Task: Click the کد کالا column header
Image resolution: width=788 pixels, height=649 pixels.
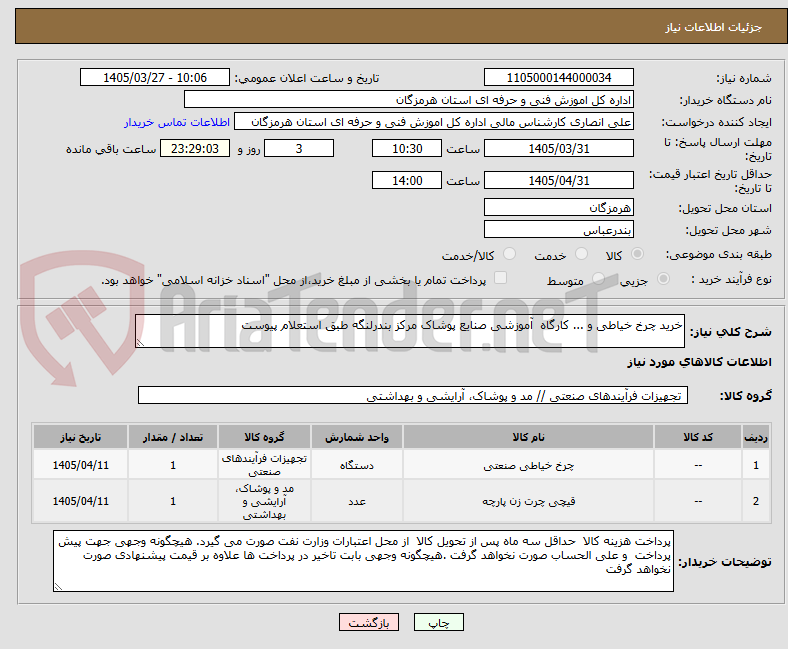Action: (698, 437)
